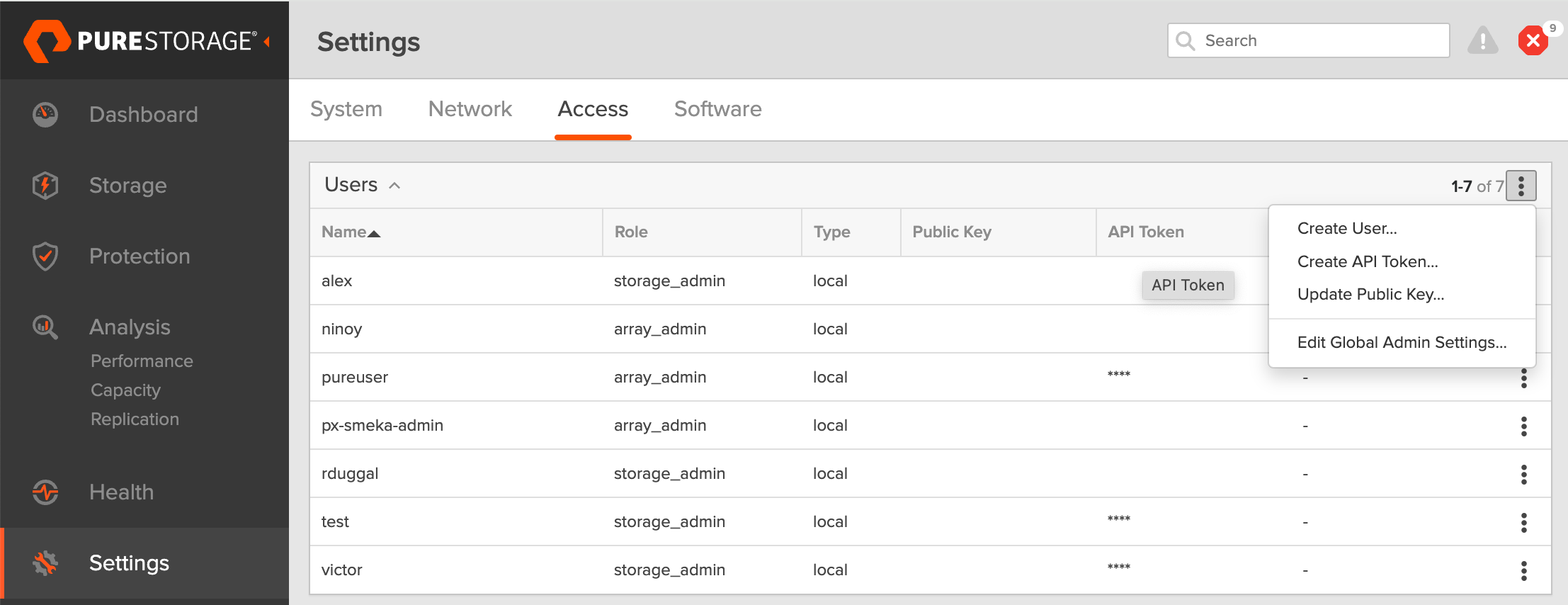The image size is (1568, 605).
Task: Open Performance under Analysis
Action: 142,361
